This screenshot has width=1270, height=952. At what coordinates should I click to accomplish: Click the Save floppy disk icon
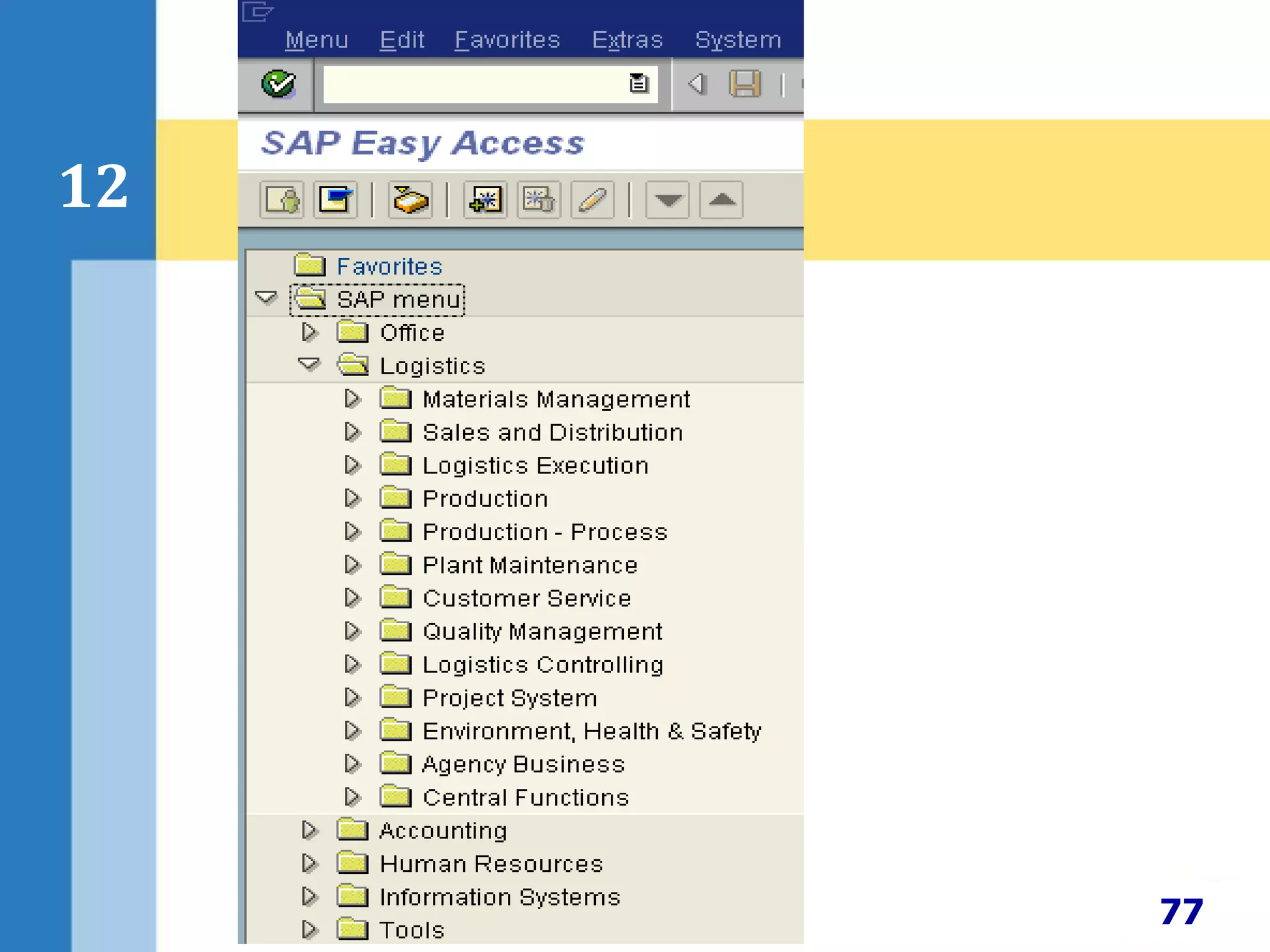[x=745, y=84]
